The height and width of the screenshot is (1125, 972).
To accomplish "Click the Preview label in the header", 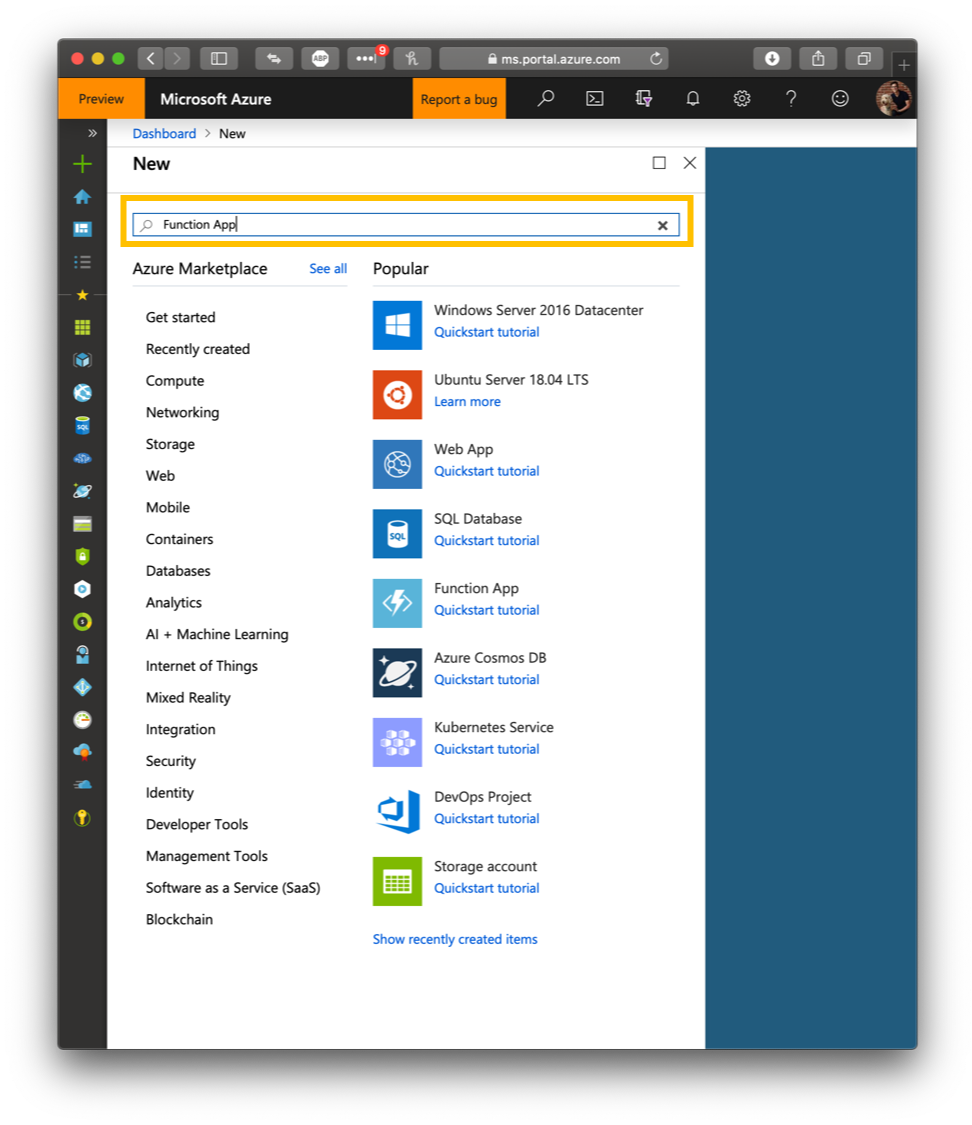I will click(x=101, y=99).
